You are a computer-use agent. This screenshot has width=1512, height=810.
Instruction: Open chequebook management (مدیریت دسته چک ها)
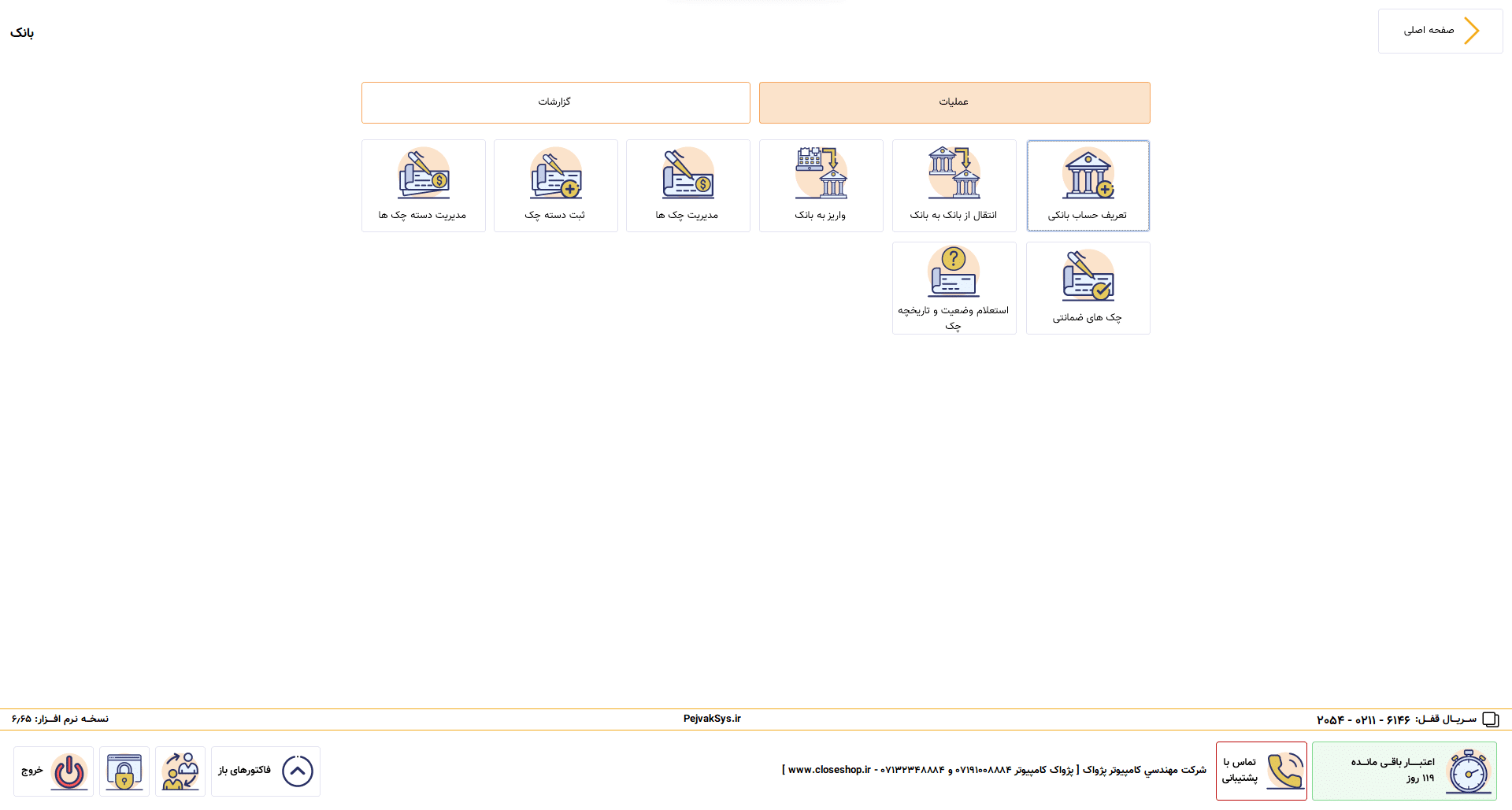(x=424, y=186)
